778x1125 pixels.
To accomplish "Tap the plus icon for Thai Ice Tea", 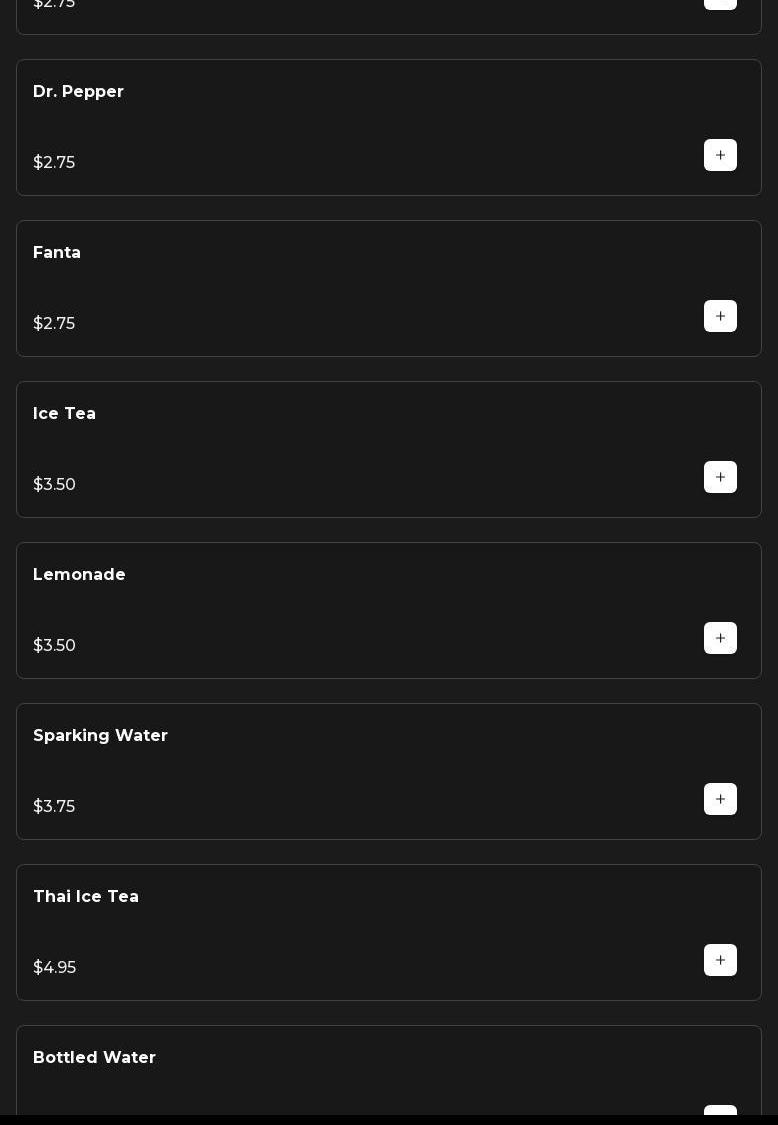I will (720, 960).
